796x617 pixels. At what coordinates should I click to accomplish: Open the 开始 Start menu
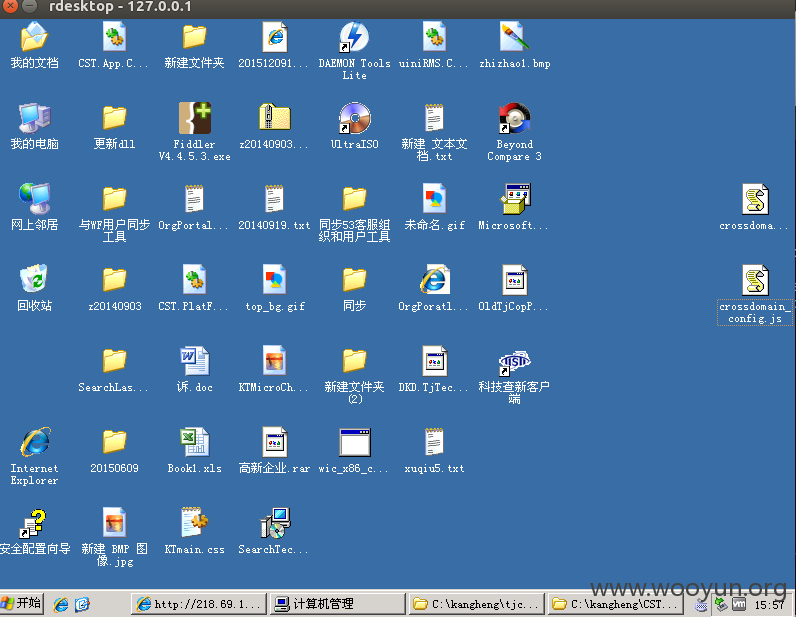22,604
